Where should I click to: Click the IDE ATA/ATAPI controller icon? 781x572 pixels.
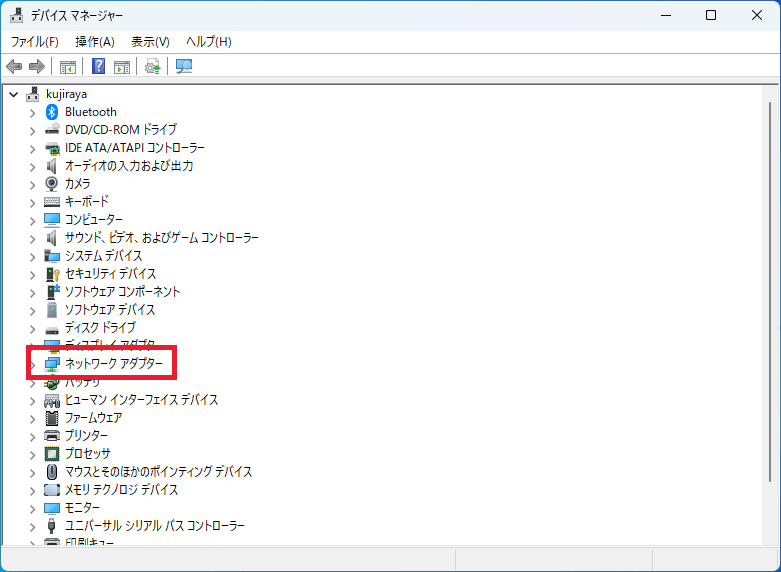click(x=52, y=148)
